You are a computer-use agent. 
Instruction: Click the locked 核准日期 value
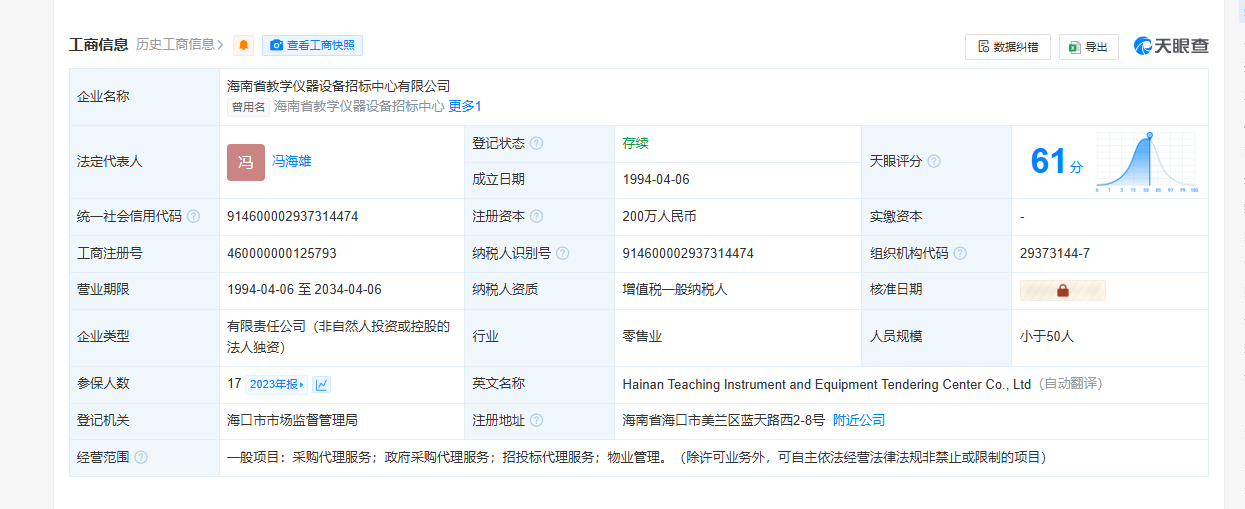click(1063, 290)
